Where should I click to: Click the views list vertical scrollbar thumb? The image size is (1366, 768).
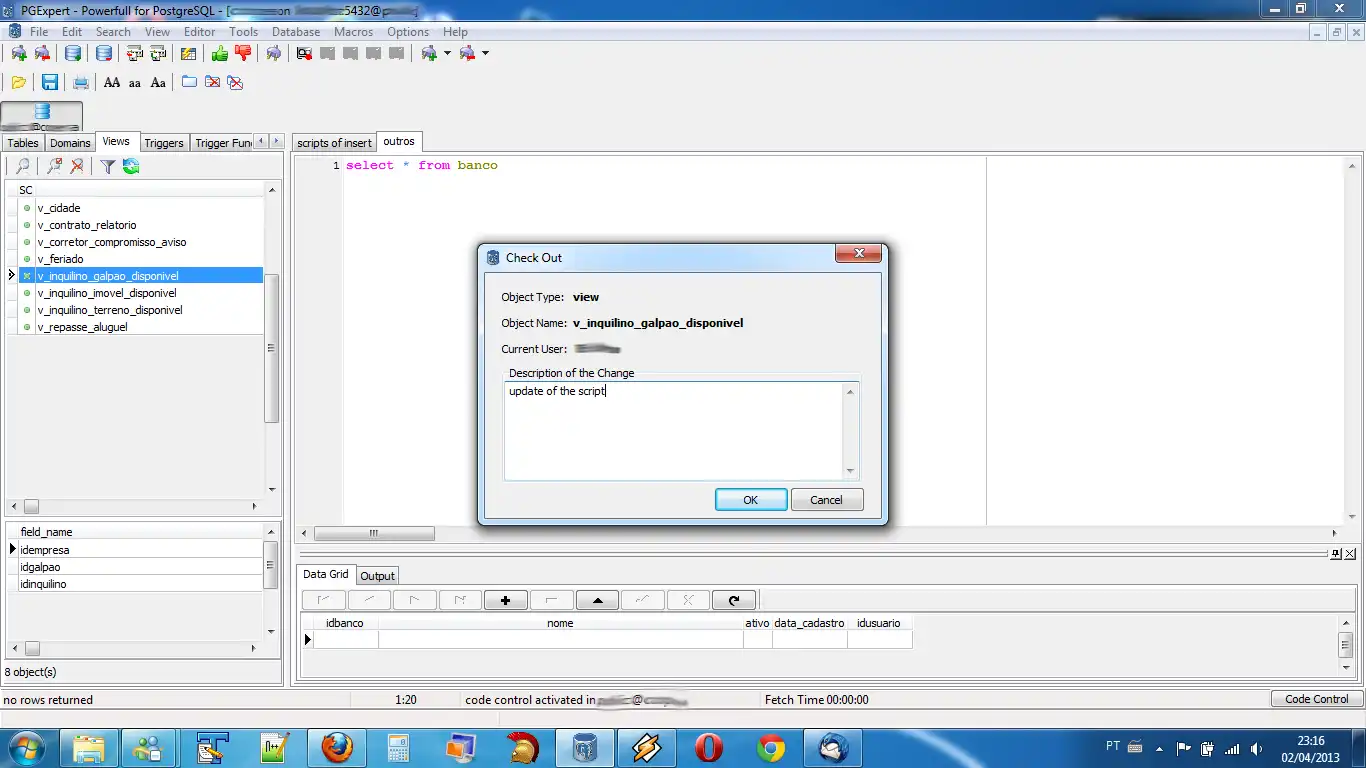tap(271, 348)
